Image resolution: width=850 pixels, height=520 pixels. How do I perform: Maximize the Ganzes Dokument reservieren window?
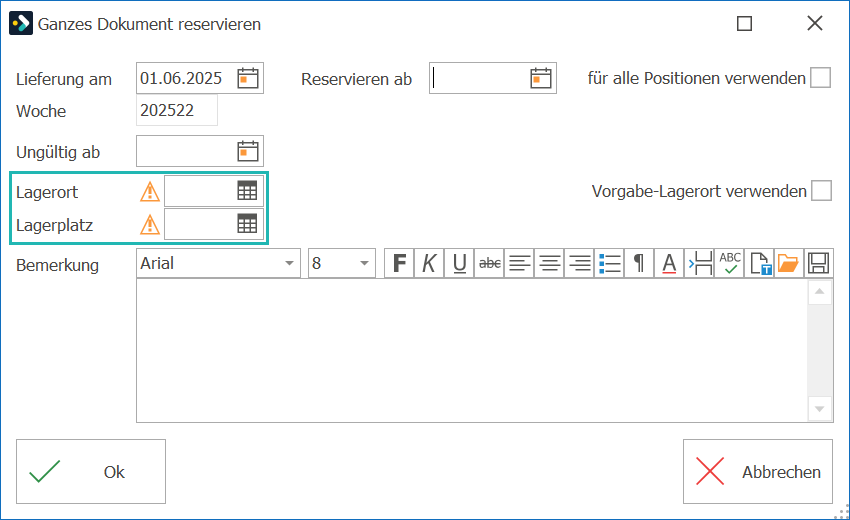(744, 23)
